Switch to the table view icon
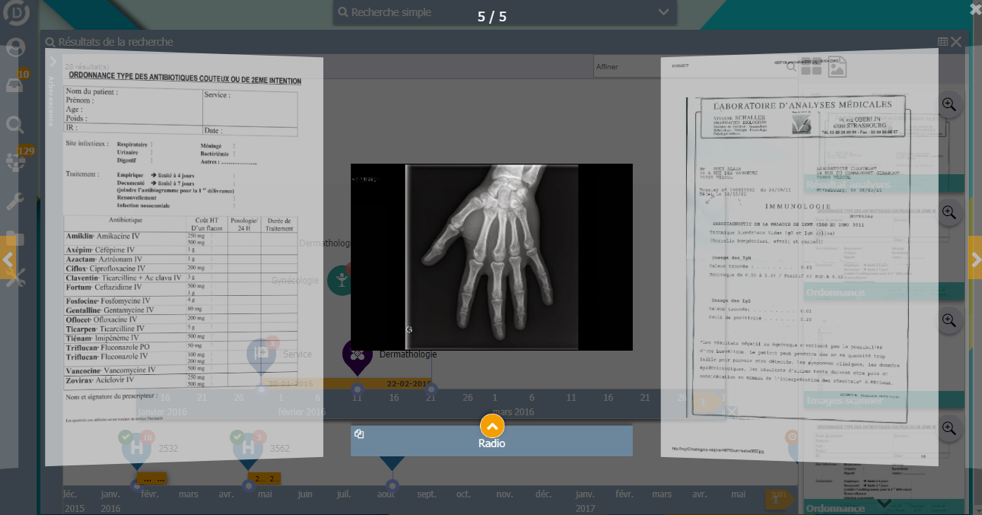The image size is (982, 515). click(x=943, y=42)
